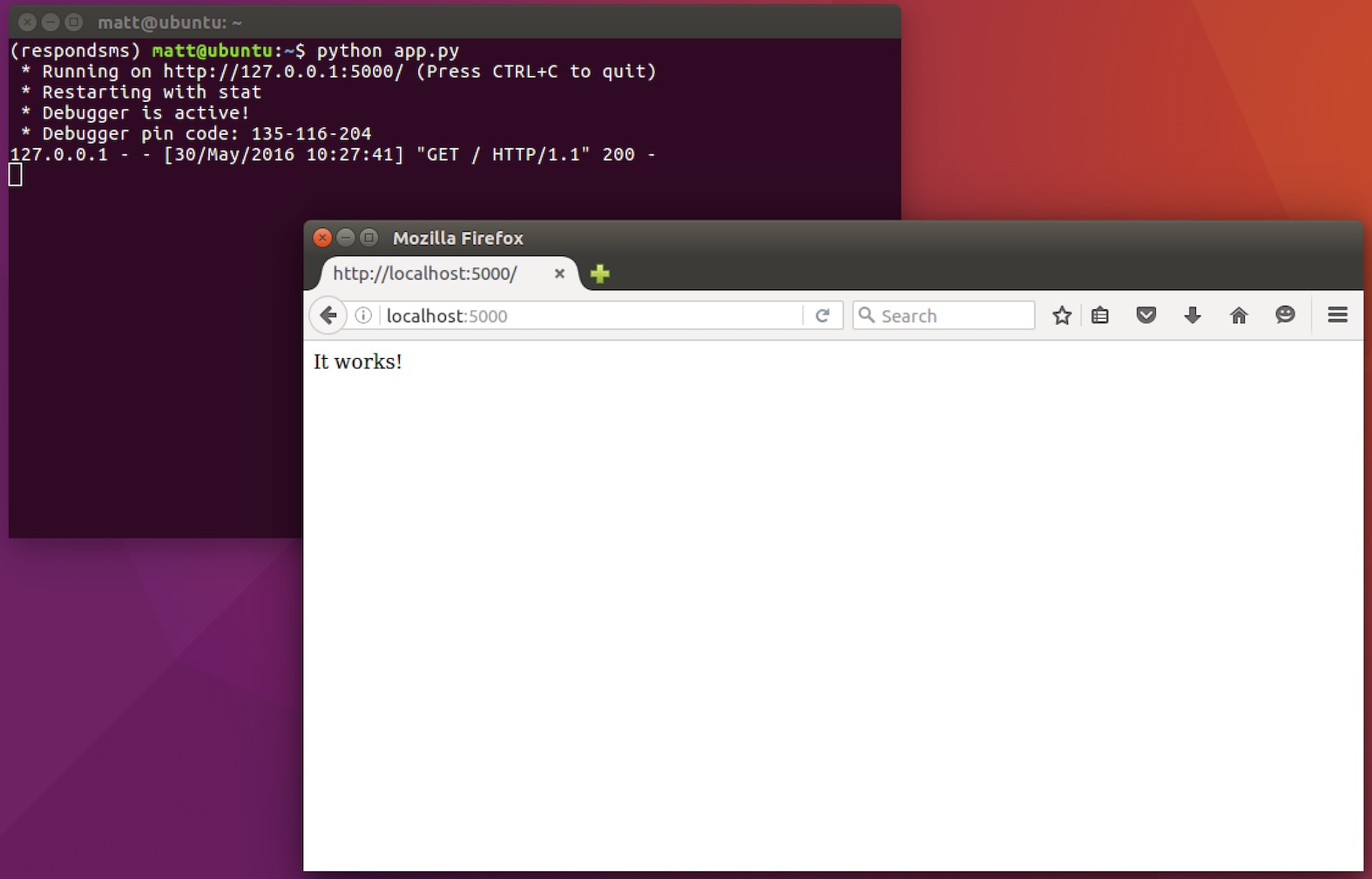Open site information icon in address bar

364,315
